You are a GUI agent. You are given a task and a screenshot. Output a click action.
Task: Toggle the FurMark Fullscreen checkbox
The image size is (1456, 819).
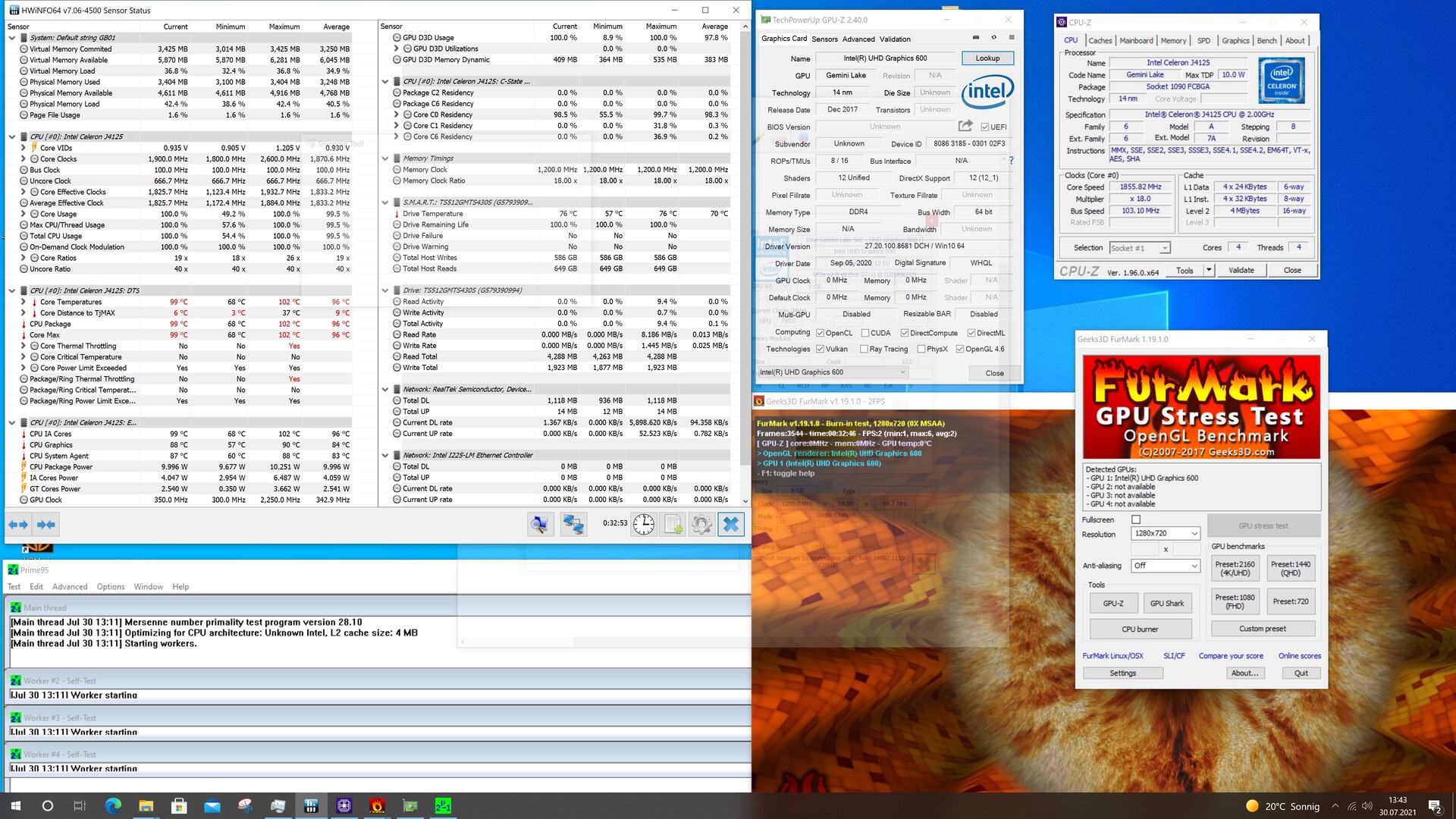tap(1135, 519)
